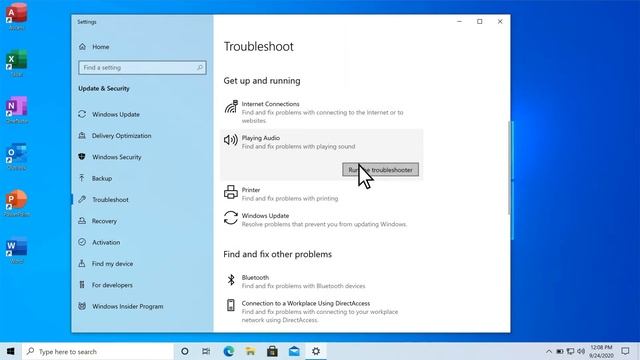Open Delivery Optimization page
This screenshot has width=640, height=360.
122,136
